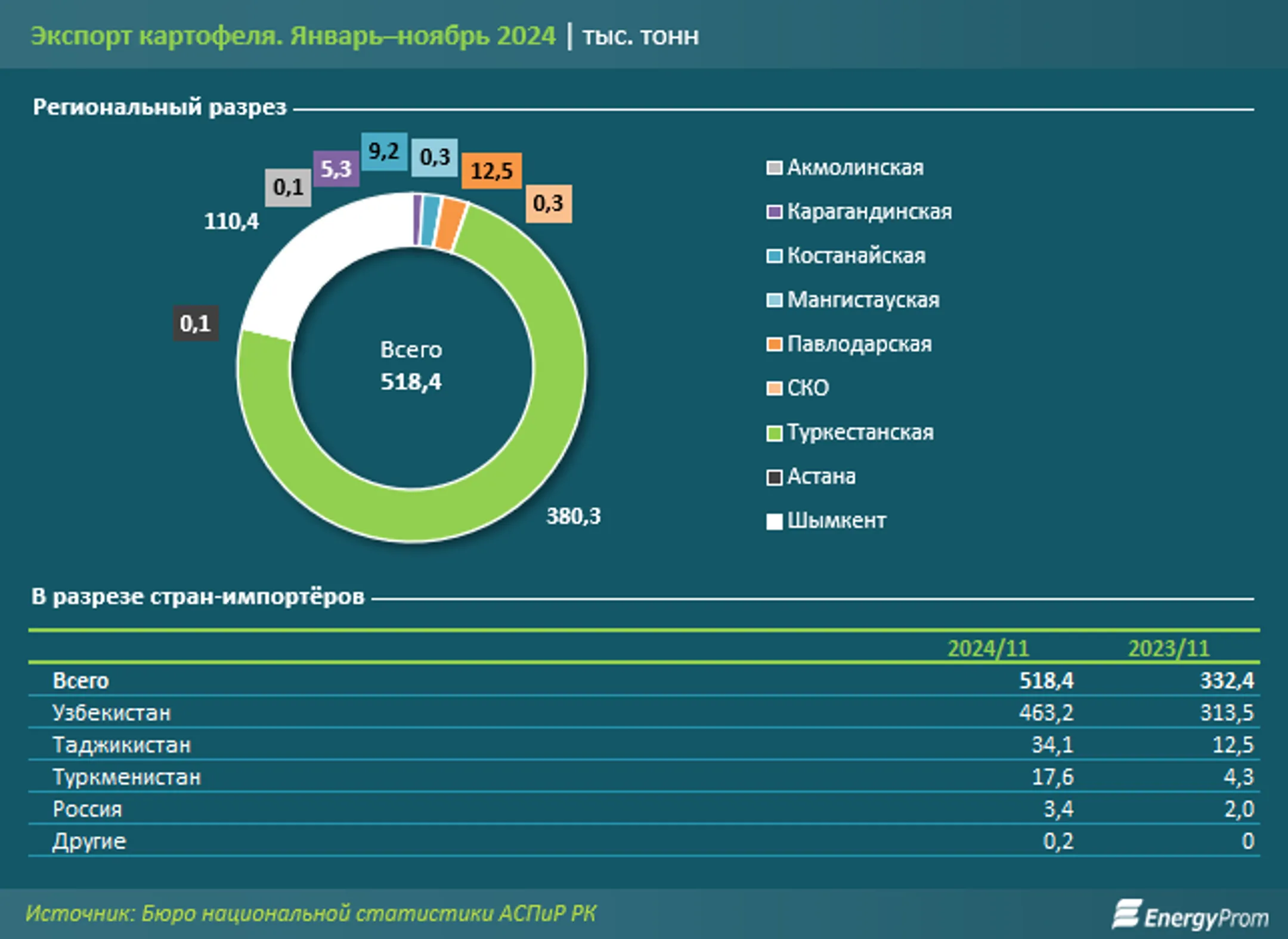Viewport: 1288px width, 939px height.
Task: Click the gray 0,1 data label
Action: [x=288, y=188]
